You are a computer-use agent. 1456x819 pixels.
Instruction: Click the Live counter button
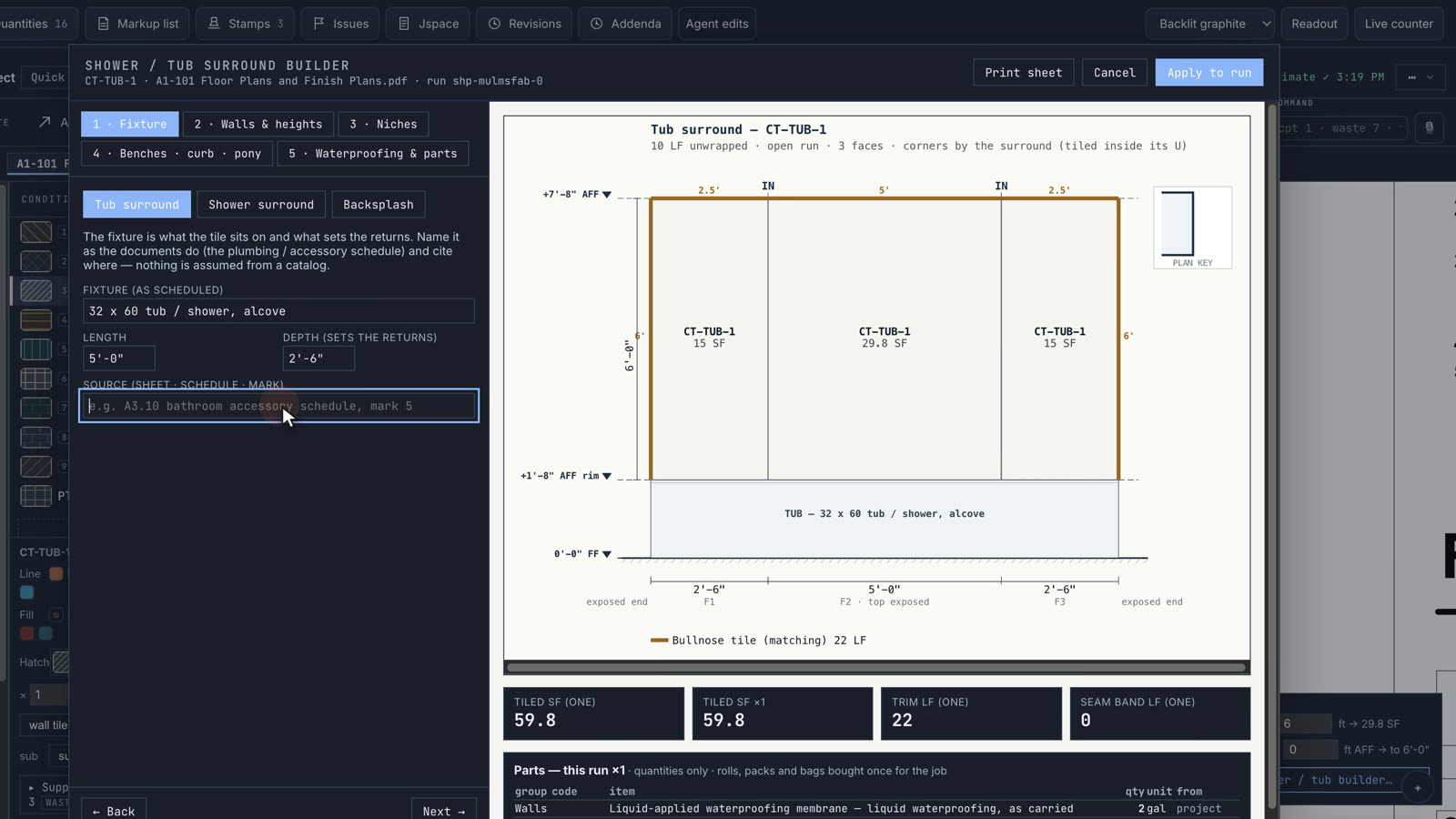tap(1399, 24)
